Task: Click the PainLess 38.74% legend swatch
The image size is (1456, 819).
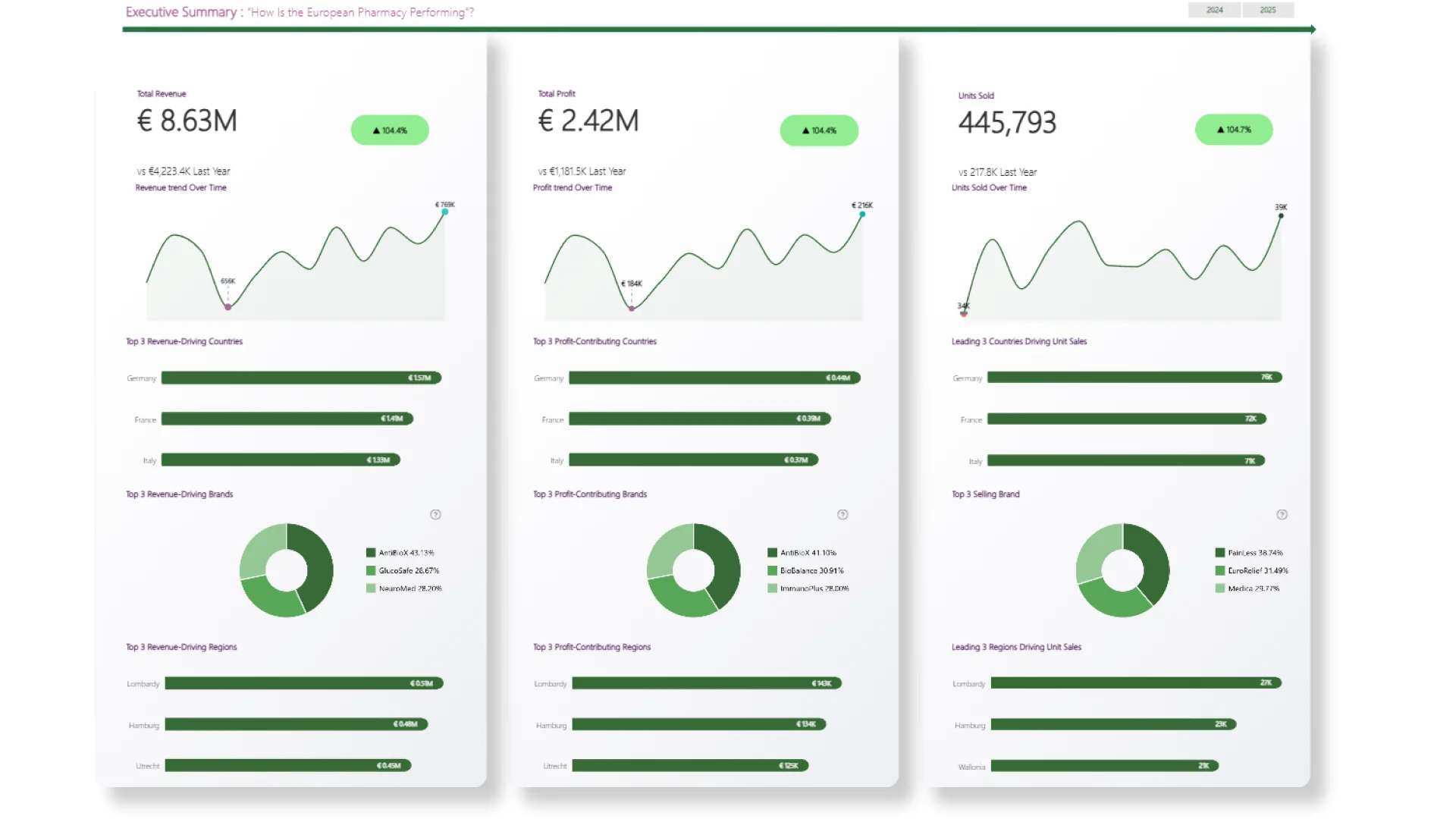Action: (1220, 553)
